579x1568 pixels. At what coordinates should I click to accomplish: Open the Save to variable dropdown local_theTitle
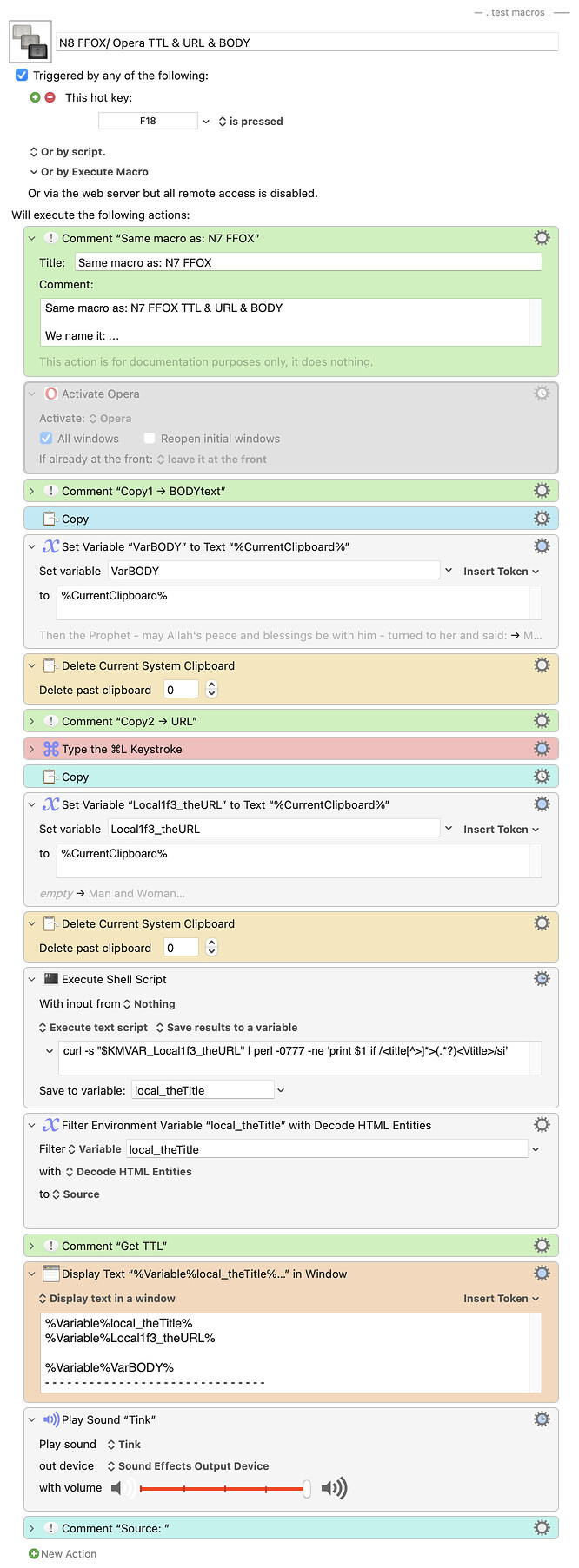coord(279,1088)
